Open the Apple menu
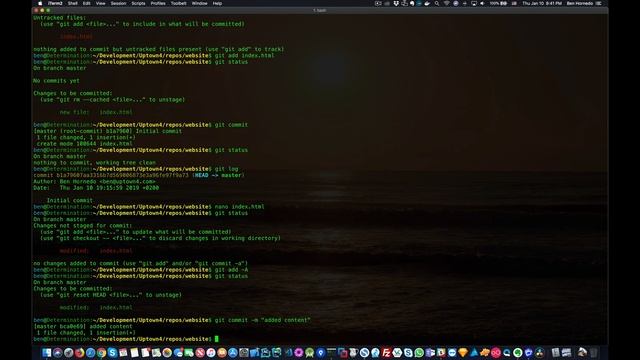 [40, 3]
